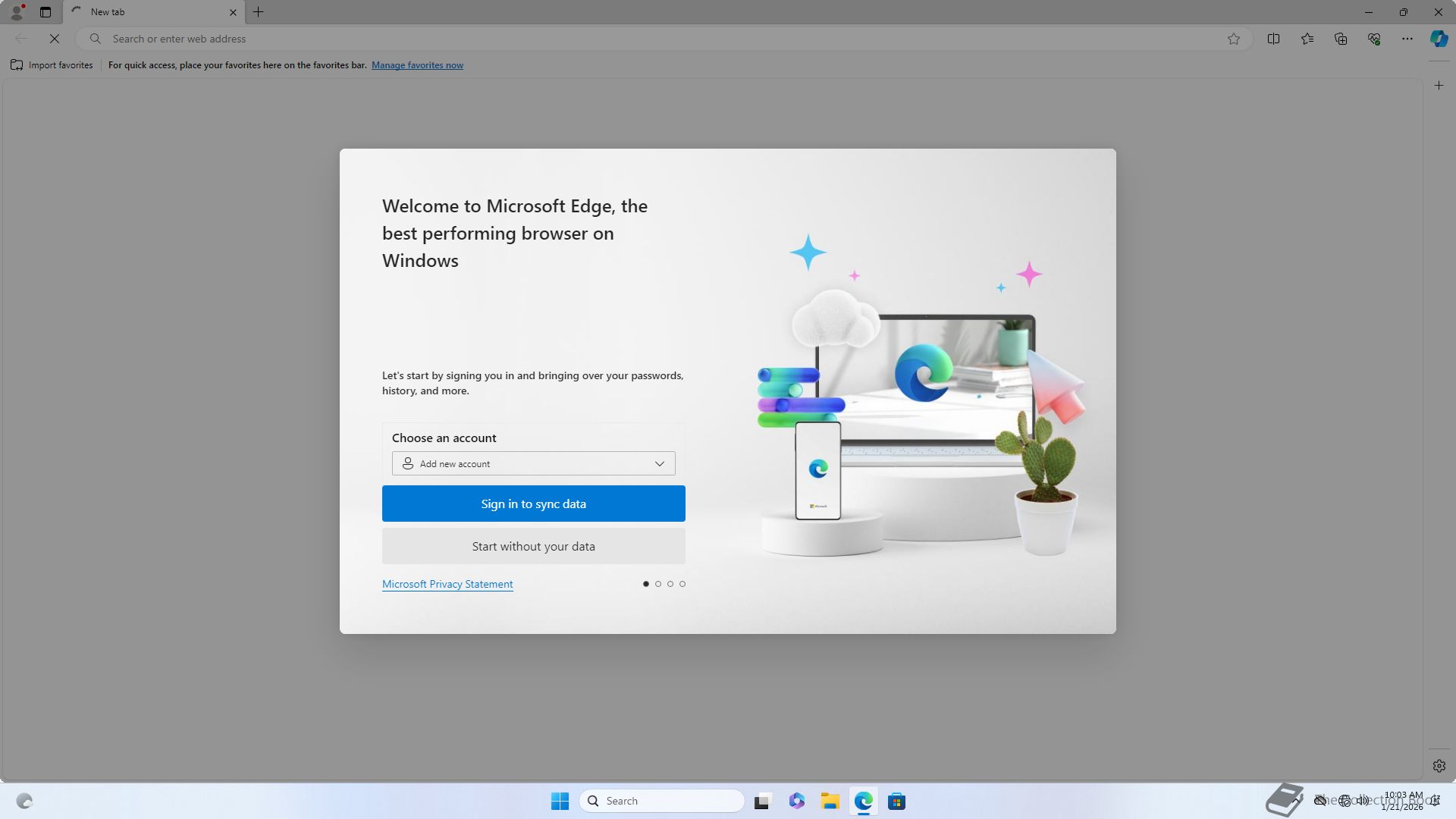This screenshot has height=819, width=1456.
Task: Click the Split screen icon
Action: click(1273, 39)
